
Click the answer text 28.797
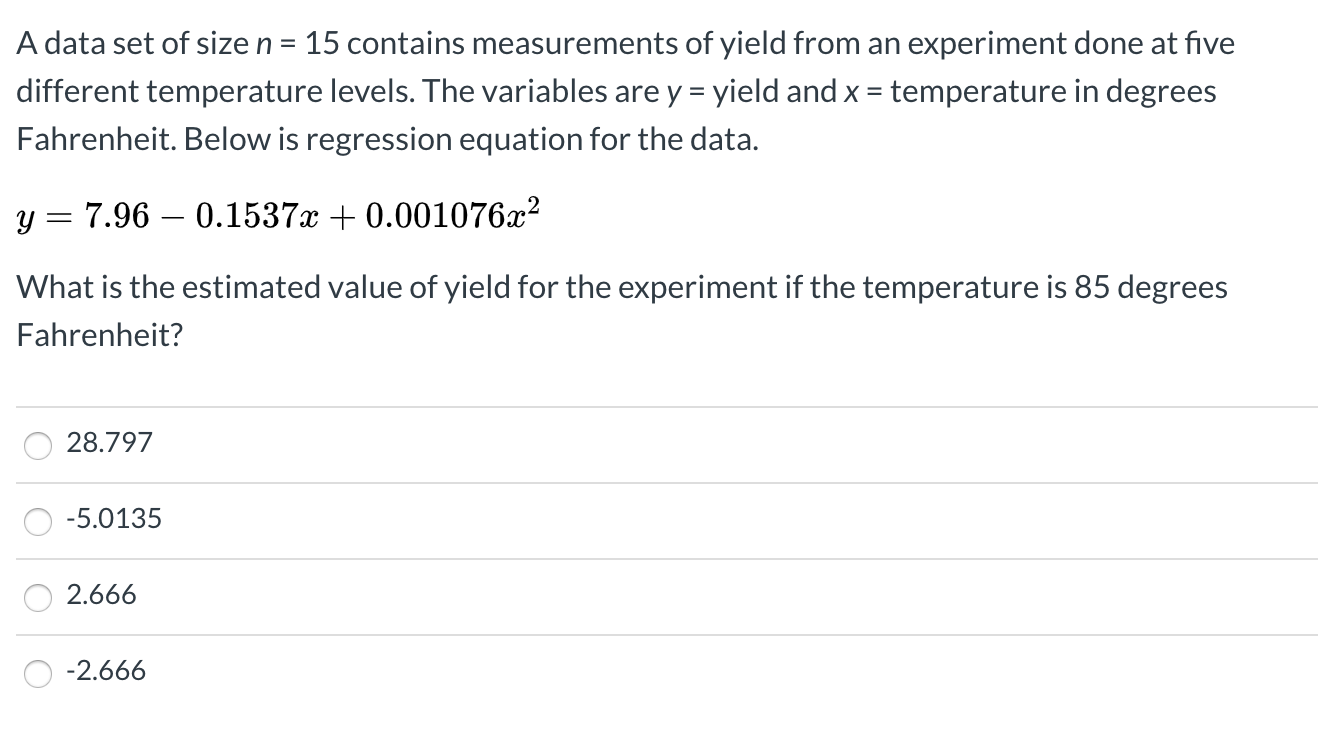point(108,442)
